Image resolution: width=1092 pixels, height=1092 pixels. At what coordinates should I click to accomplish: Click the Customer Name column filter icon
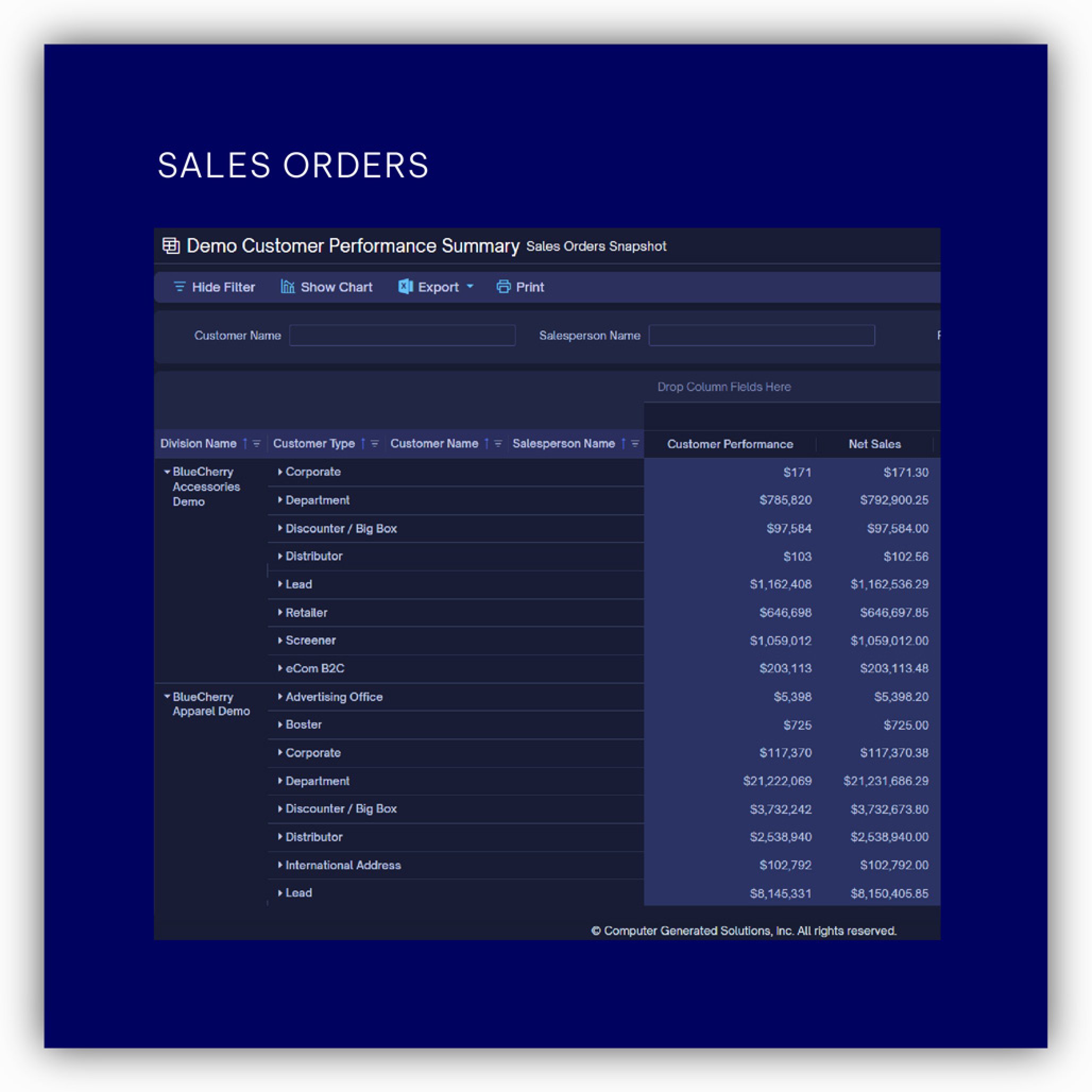[498, 443]
